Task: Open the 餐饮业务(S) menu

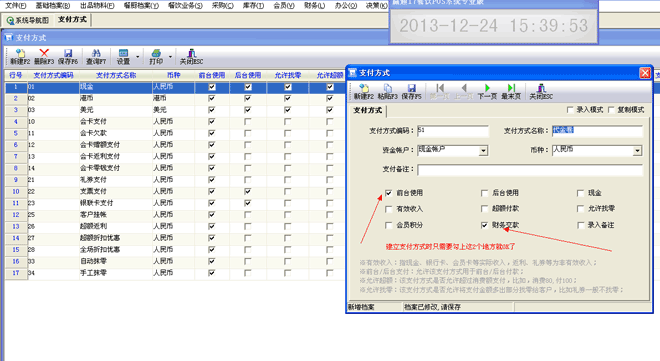Action: (x=185, y=5)
